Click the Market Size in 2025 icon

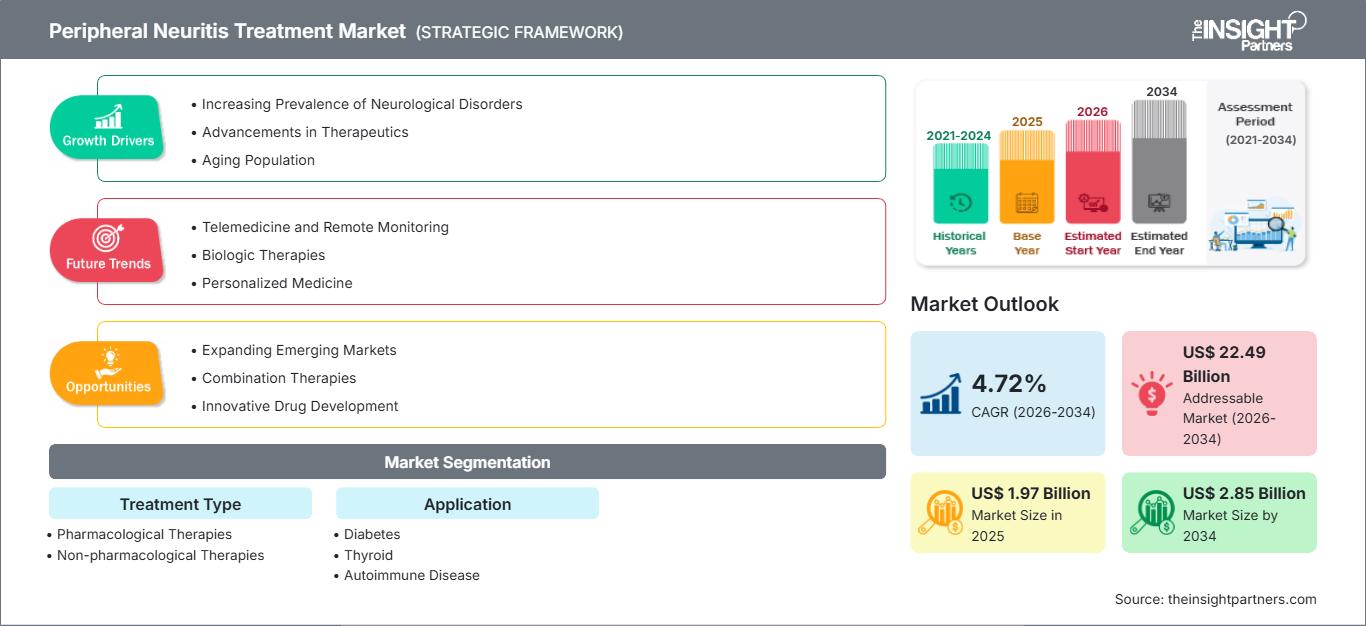[942, 513]
